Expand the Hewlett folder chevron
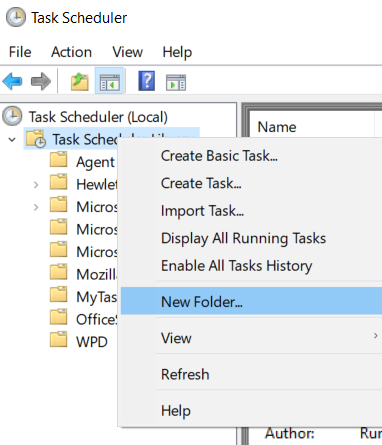The width and height of the screenshot is (382, 445). click(x=36, y=185)
